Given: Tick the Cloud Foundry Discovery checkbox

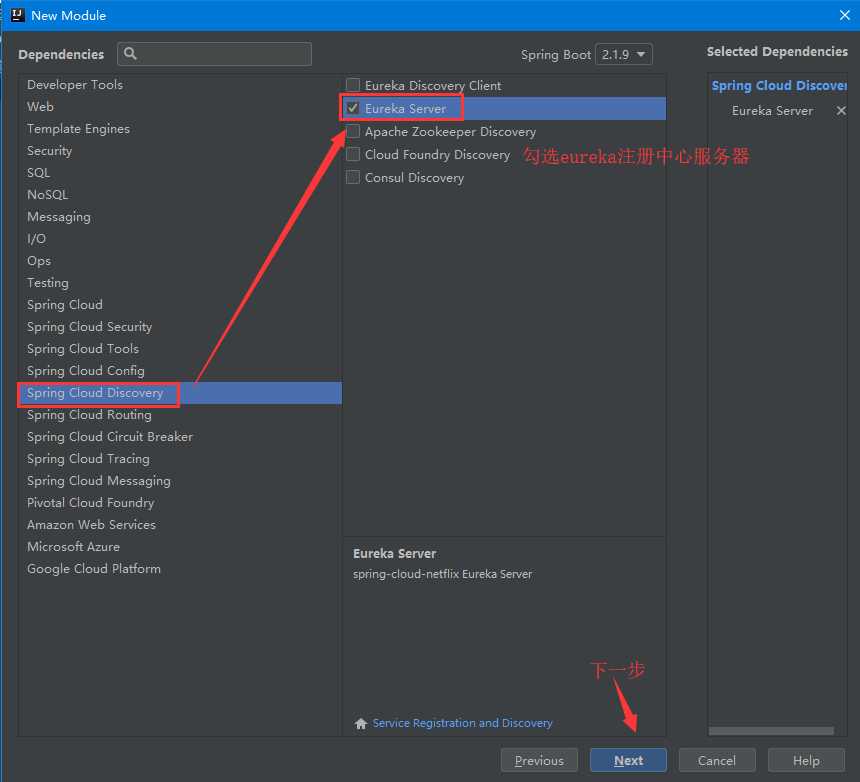Looking at the screenshot, I should (x=353, y=154).
